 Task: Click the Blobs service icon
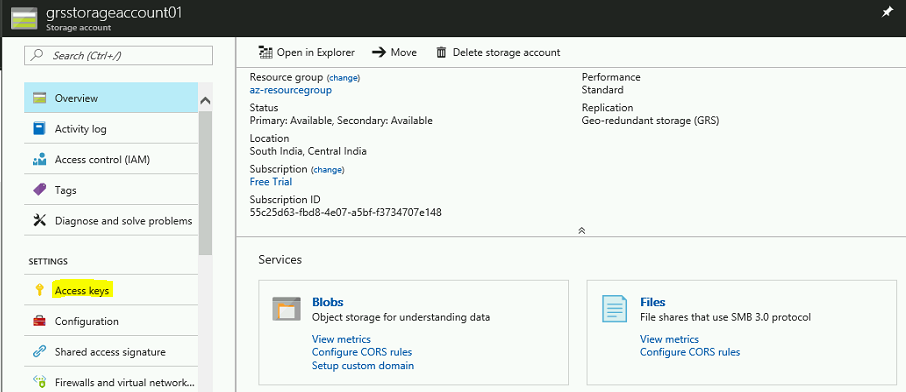287,309
